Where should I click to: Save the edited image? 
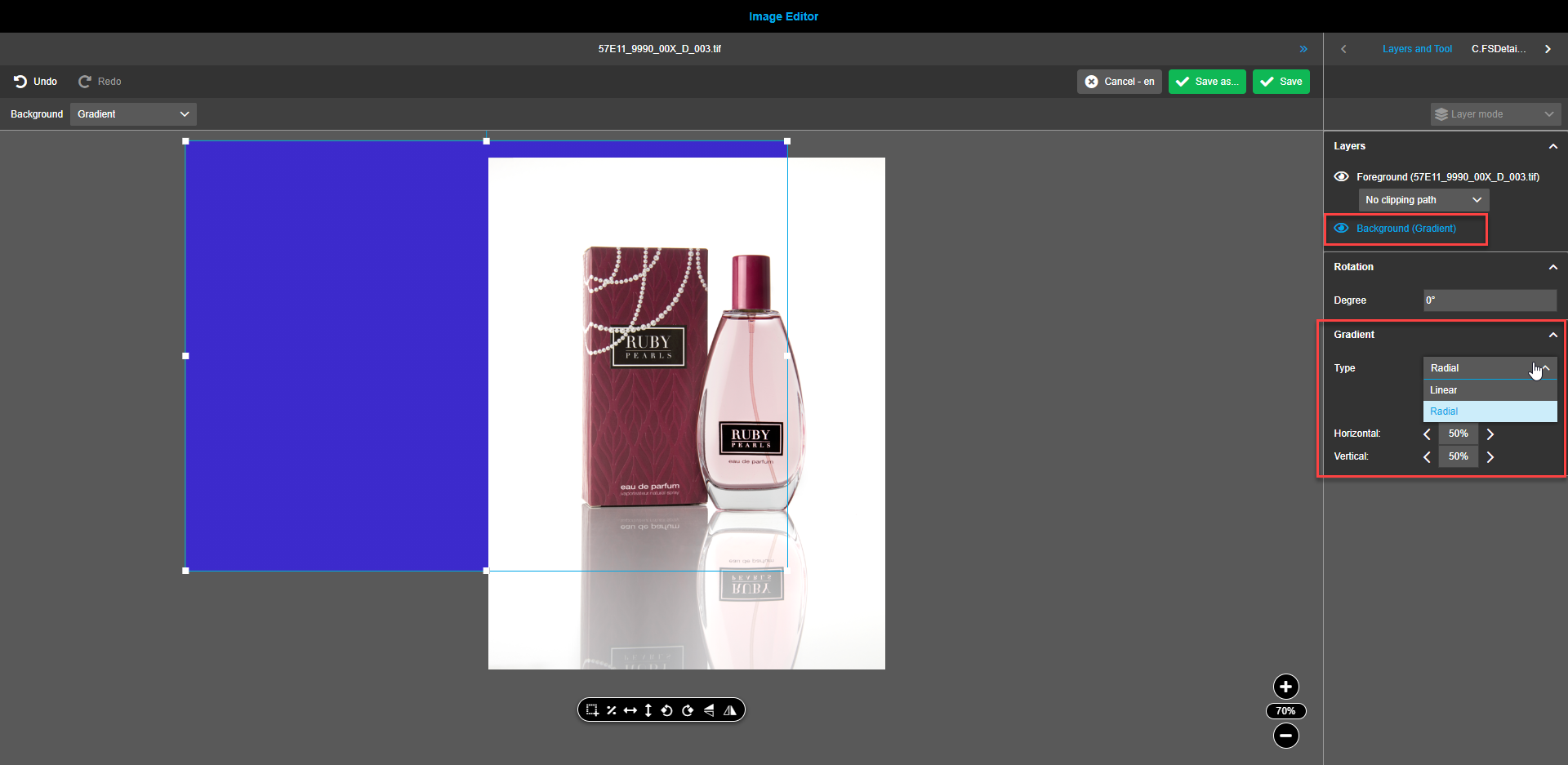click(1281, 81)
